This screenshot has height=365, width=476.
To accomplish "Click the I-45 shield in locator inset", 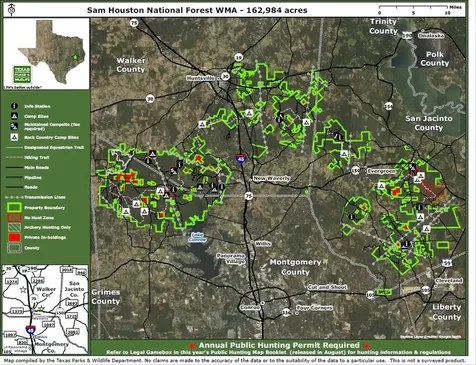I will [x=30, y=330].
